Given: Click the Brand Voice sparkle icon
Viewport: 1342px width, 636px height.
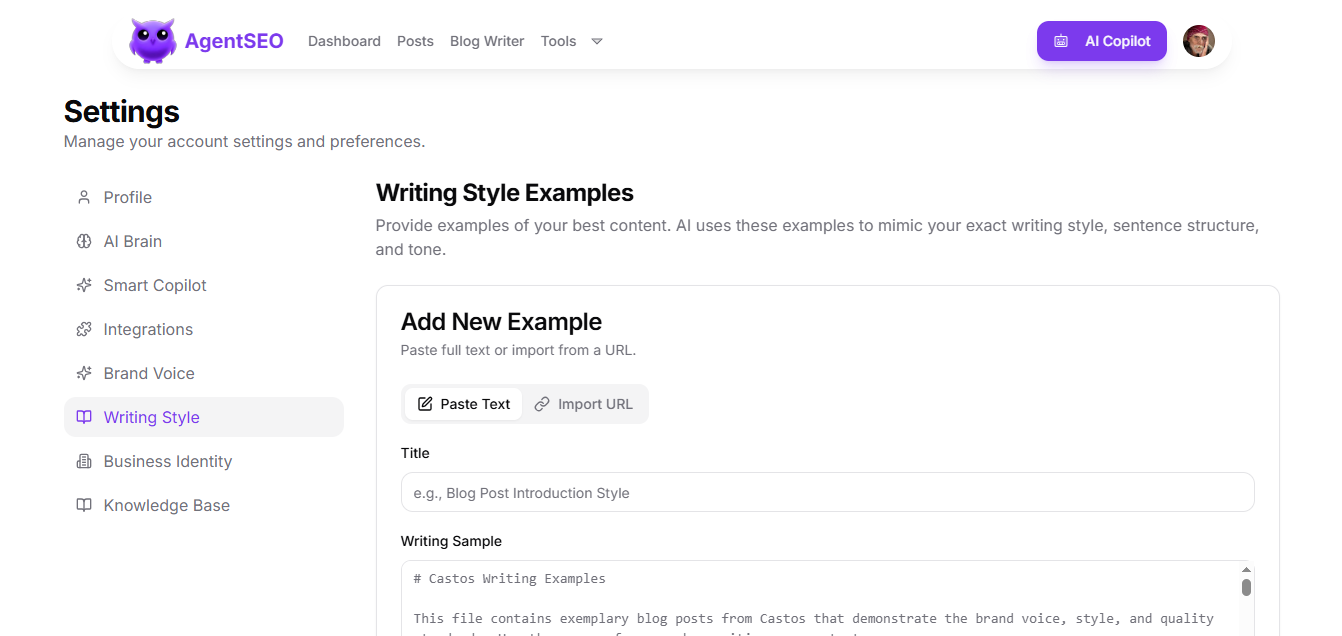Looking at the screenshot, I should (84, 373).
